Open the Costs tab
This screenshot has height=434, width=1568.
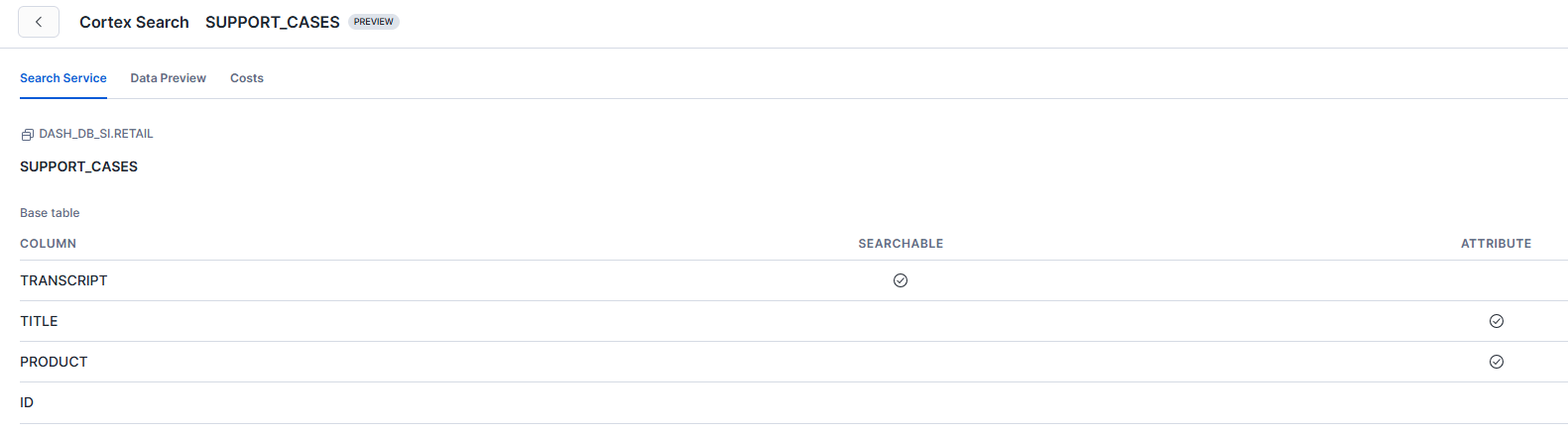(x=247, y=78)
